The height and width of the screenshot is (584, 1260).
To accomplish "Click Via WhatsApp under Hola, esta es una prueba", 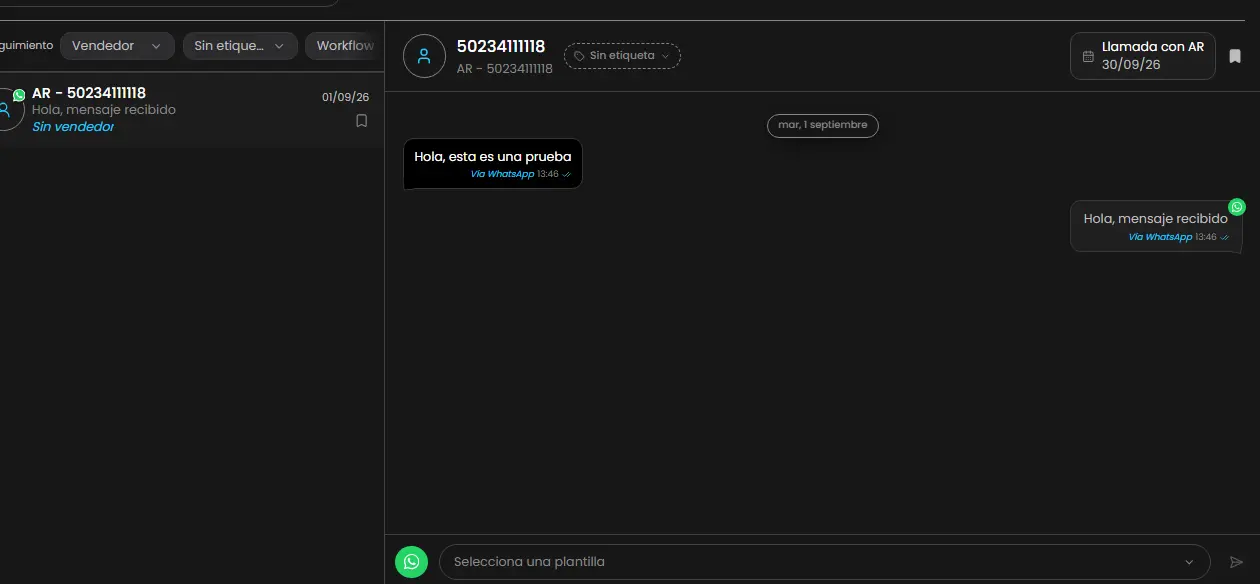I will [x=503, y=174].
